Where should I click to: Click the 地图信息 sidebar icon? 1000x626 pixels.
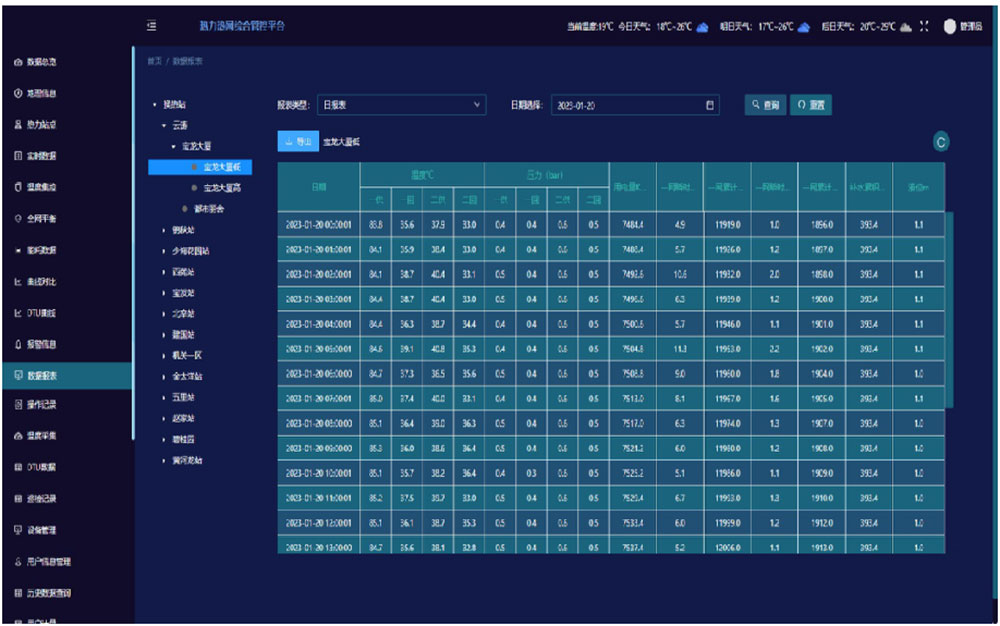click(x=18, y=93)
